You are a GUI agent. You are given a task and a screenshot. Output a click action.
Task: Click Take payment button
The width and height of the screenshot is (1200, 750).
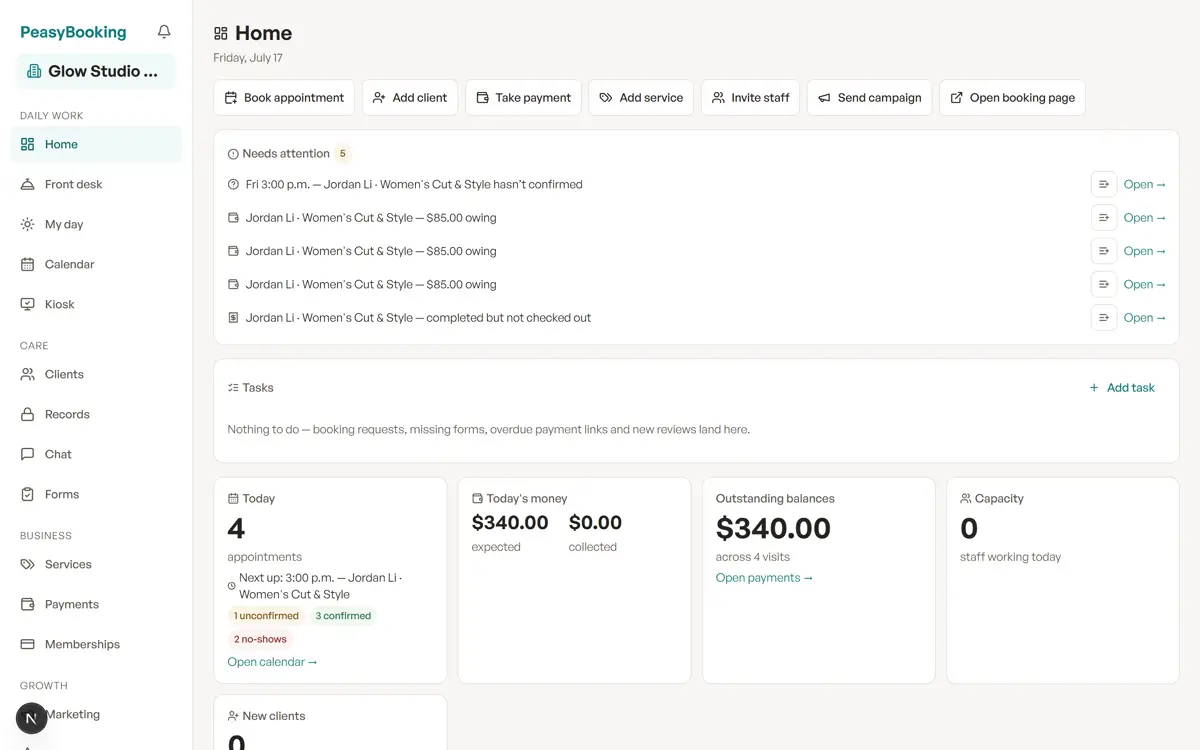click(523, 98)
